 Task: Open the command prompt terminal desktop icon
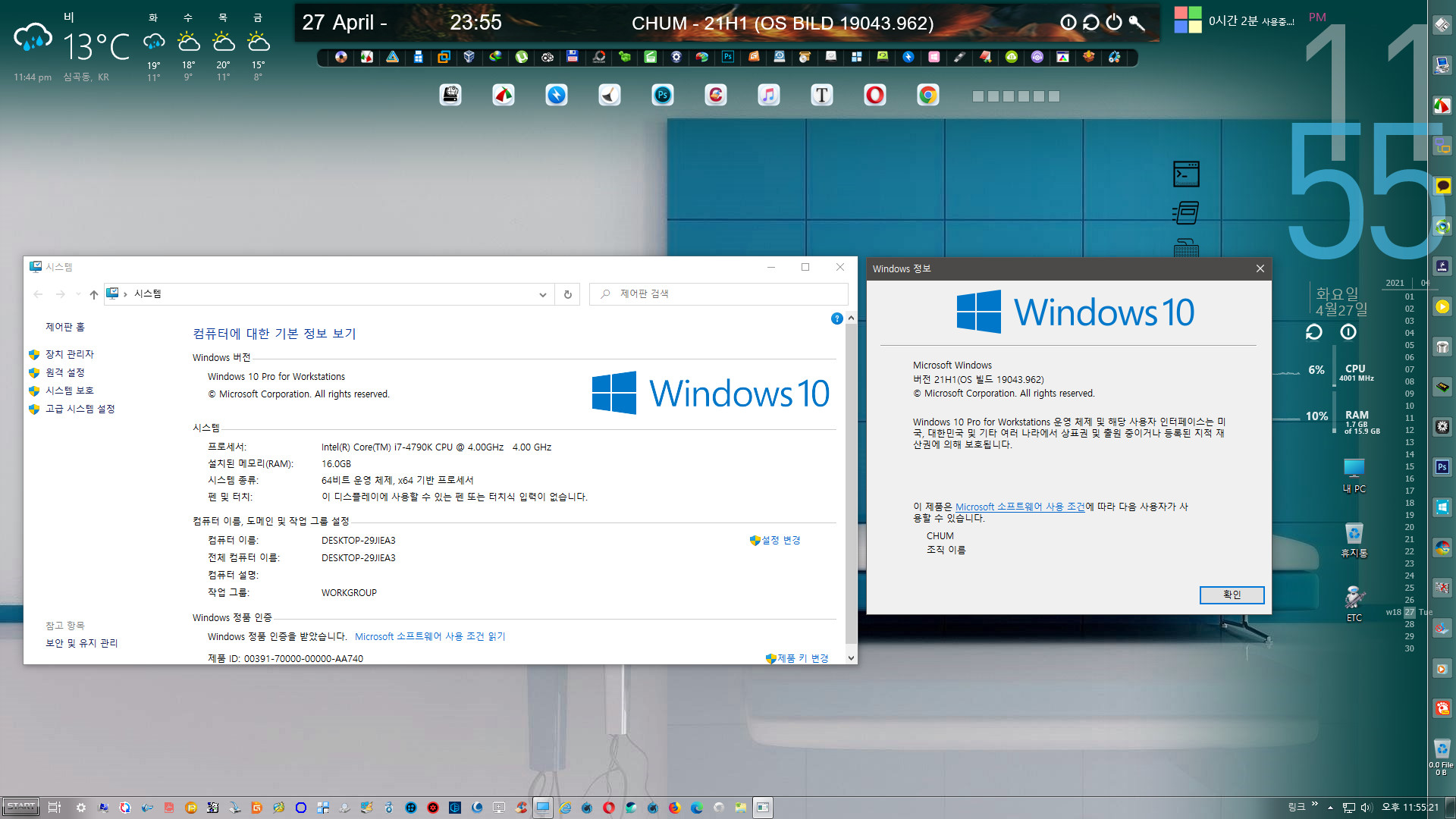(1186, 174)
